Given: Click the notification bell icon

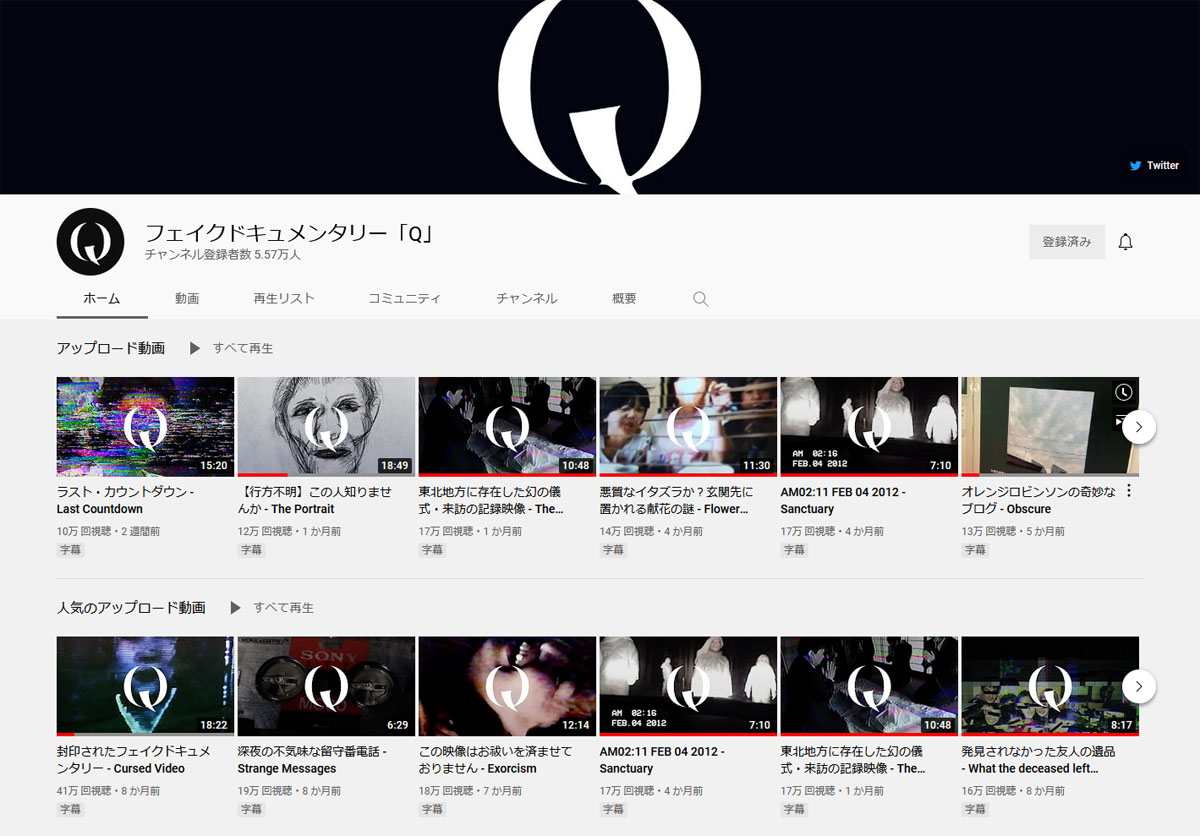Looking at the screenshot, I should click(x=1125, y=242).
